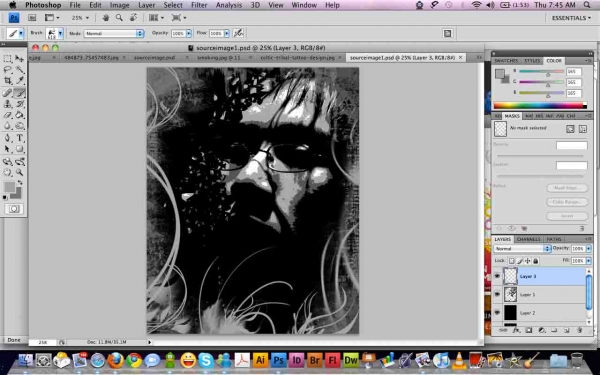Select the Eyedropper tool

pyautogui.click(x=20, y=80)
